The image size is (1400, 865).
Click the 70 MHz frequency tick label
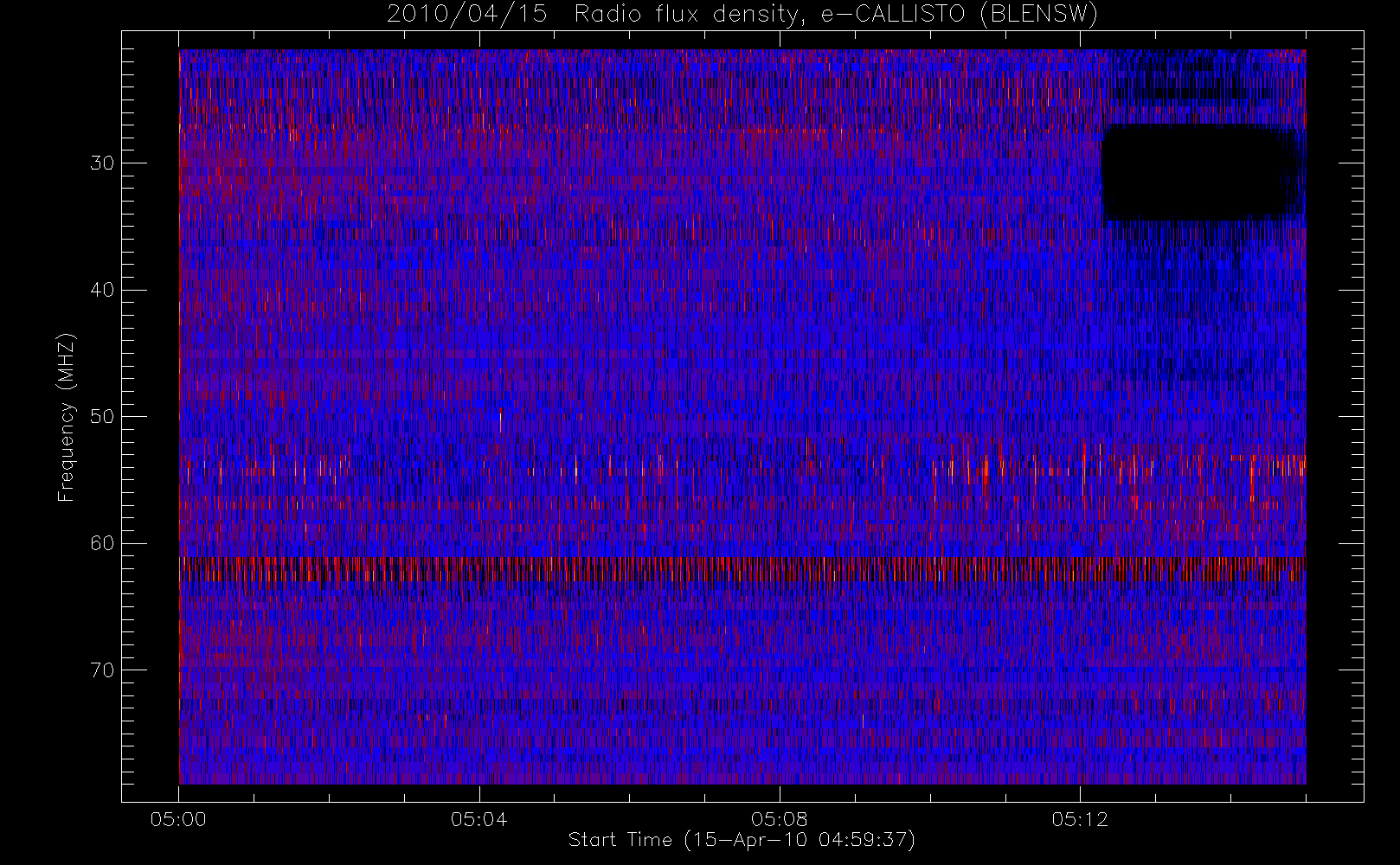(102, 670)
